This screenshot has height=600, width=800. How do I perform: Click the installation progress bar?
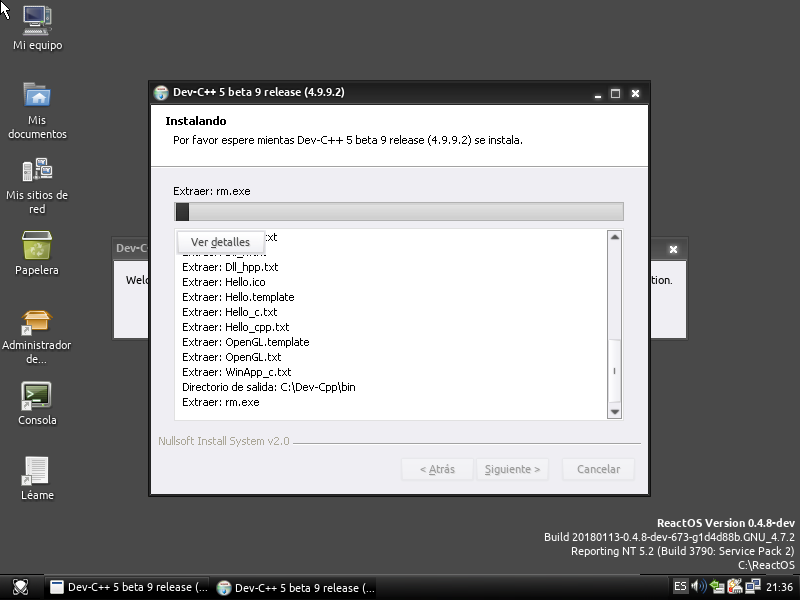tap(399, 212)
